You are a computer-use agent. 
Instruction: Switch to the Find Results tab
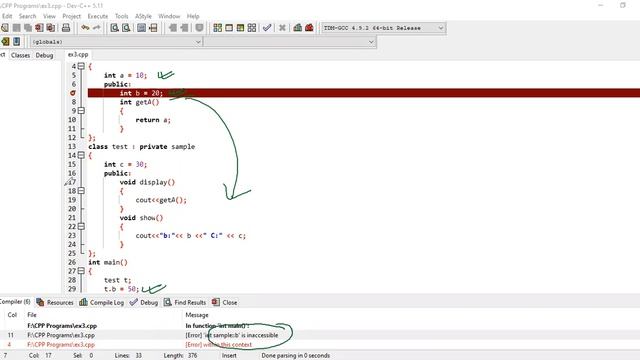tap(185, 302)
